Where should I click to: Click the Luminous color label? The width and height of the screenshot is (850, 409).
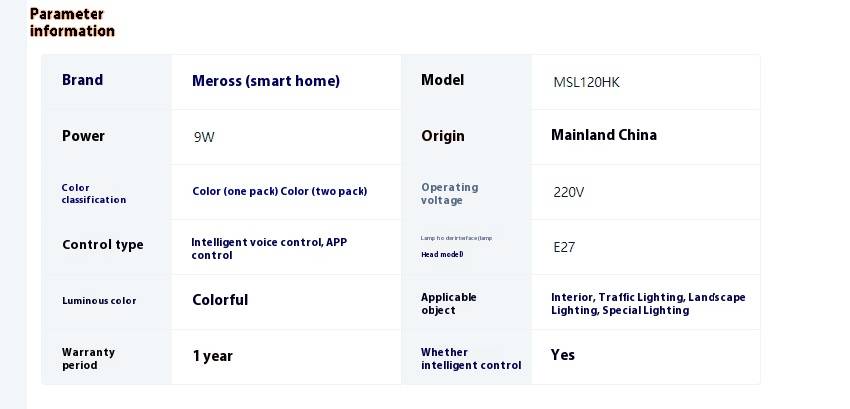[99, 301]
